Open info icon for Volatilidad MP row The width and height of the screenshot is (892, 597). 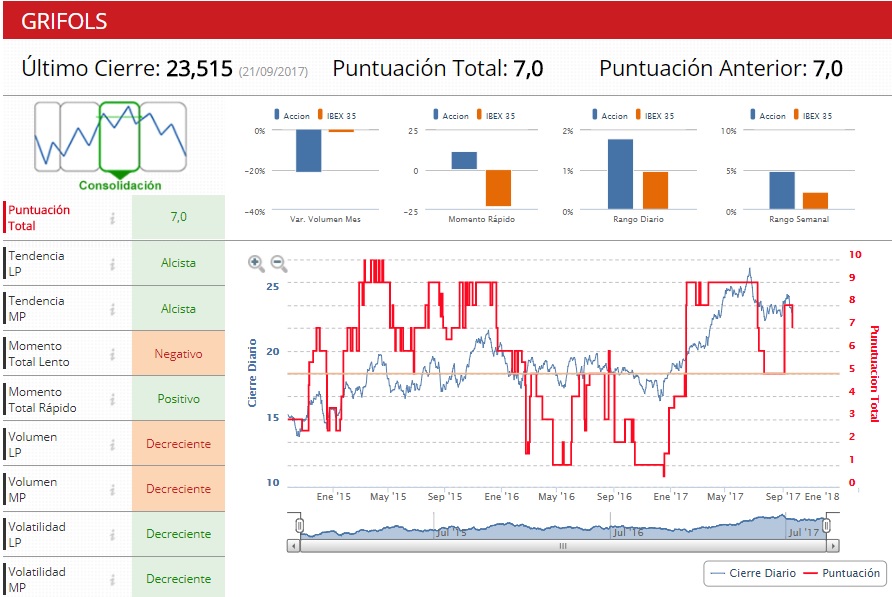[x=113, y=579]
